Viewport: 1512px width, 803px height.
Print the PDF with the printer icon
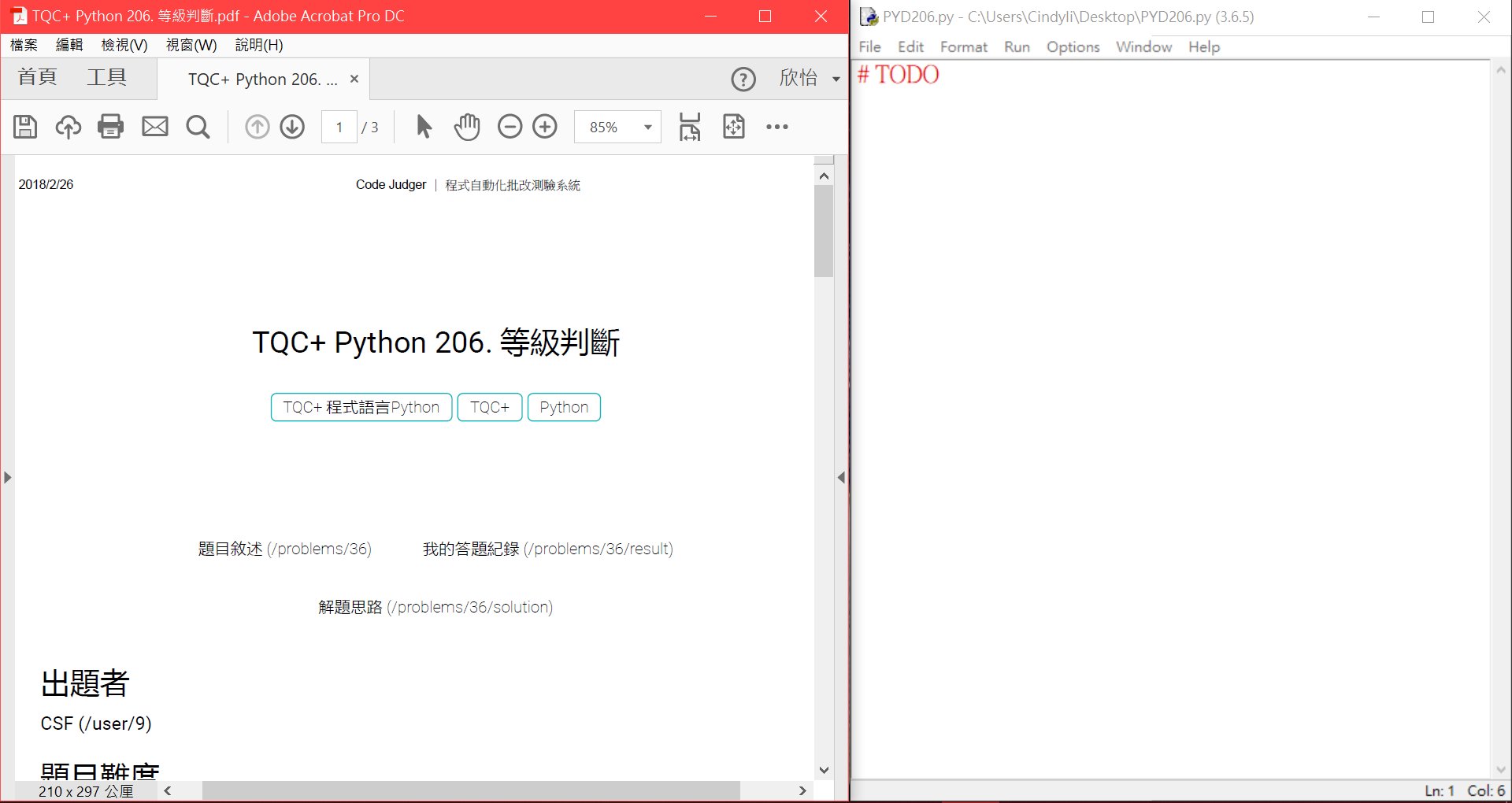tap(111, 127)
